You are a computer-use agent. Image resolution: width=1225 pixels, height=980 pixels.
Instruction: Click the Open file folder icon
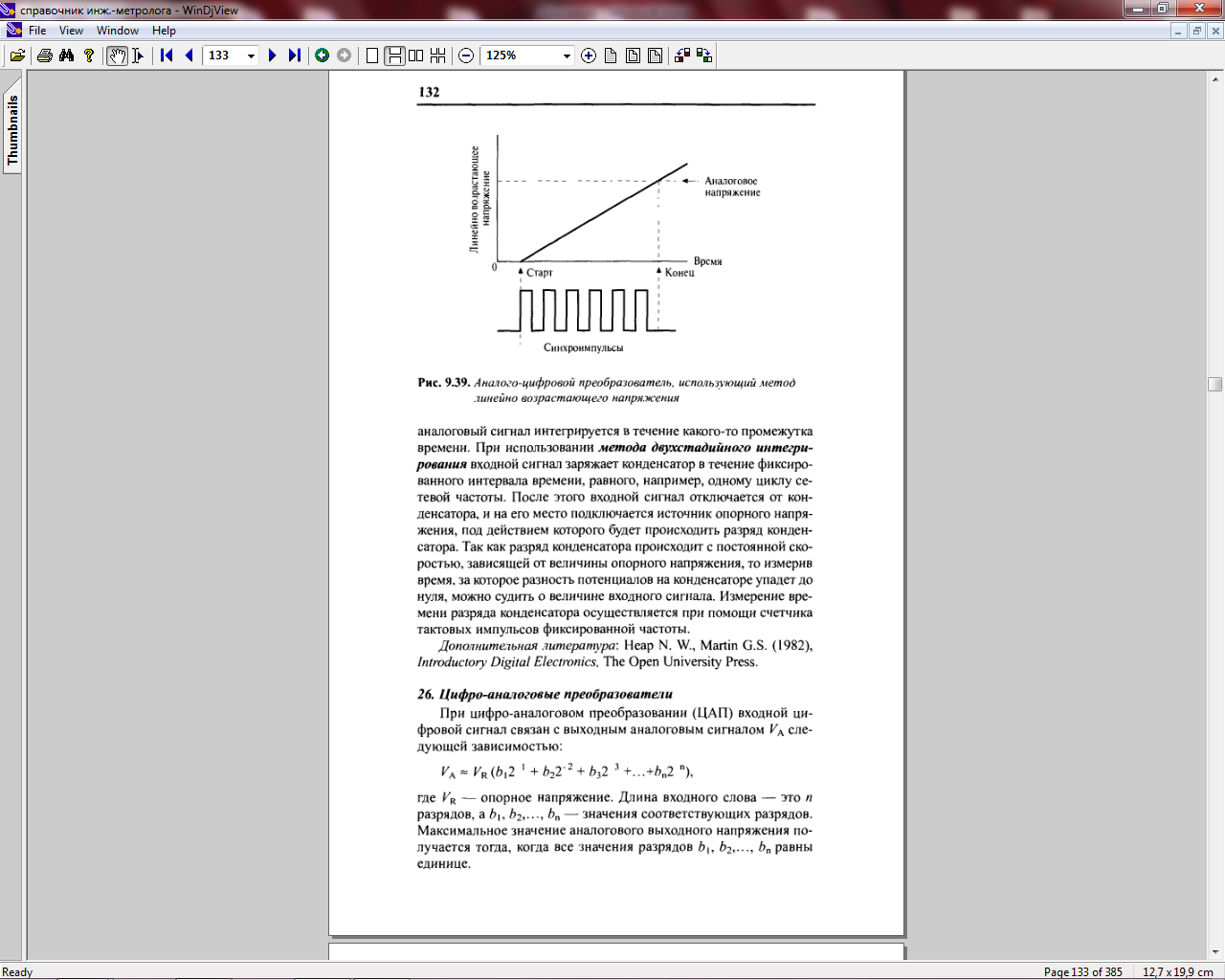[x=17, y=56]
